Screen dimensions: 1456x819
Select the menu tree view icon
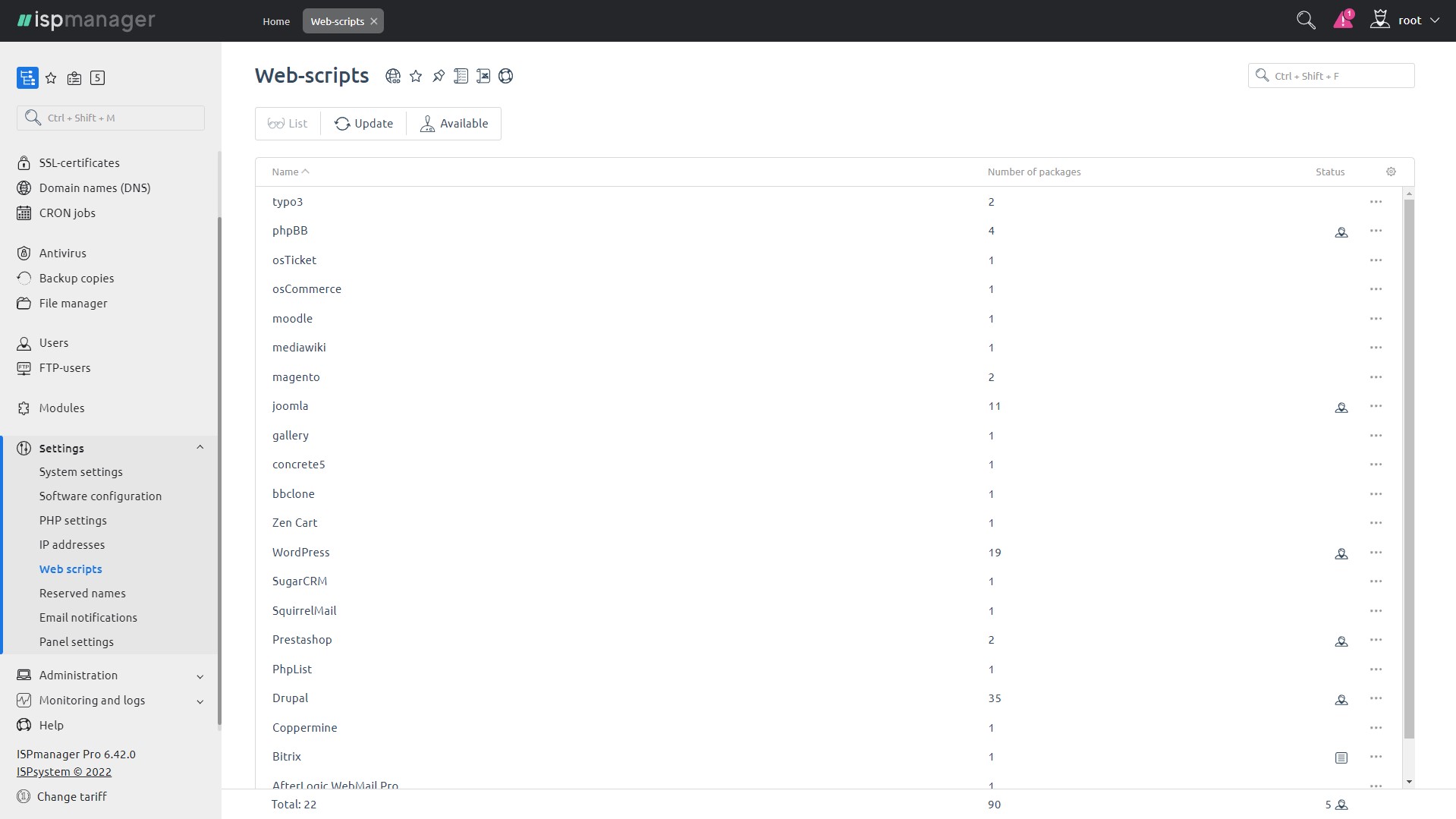pos(27,77)
